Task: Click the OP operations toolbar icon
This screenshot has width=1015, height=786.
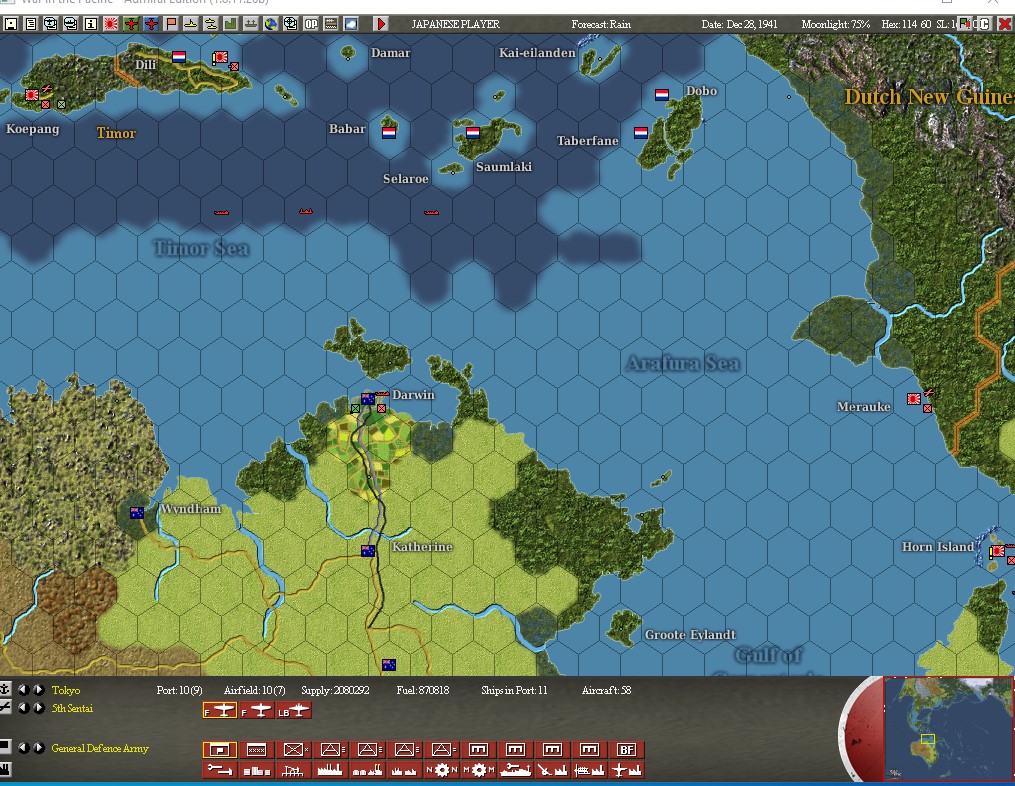Action: [311, 24]
